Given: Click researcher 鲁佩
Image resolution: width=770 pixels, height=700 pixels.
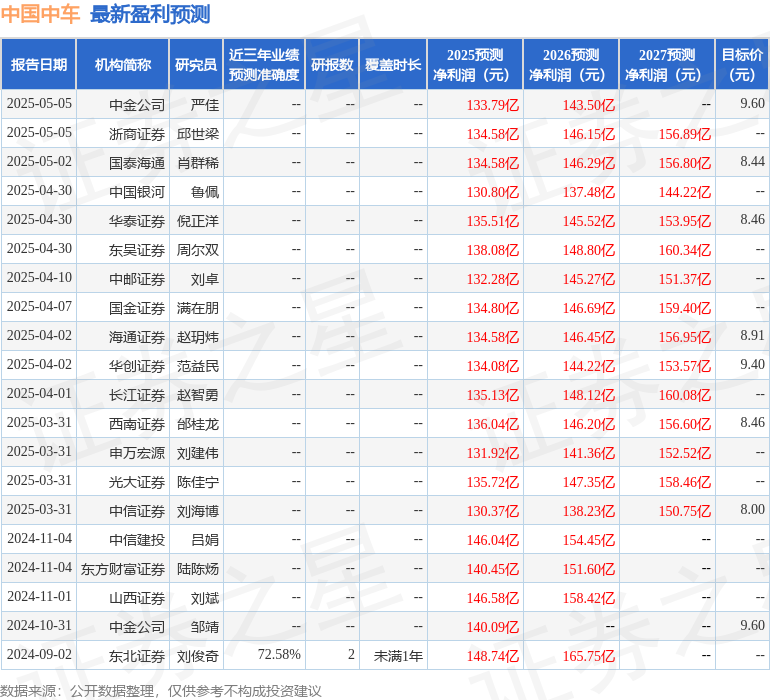Looking at the screenshot, I should coord(205,192).
